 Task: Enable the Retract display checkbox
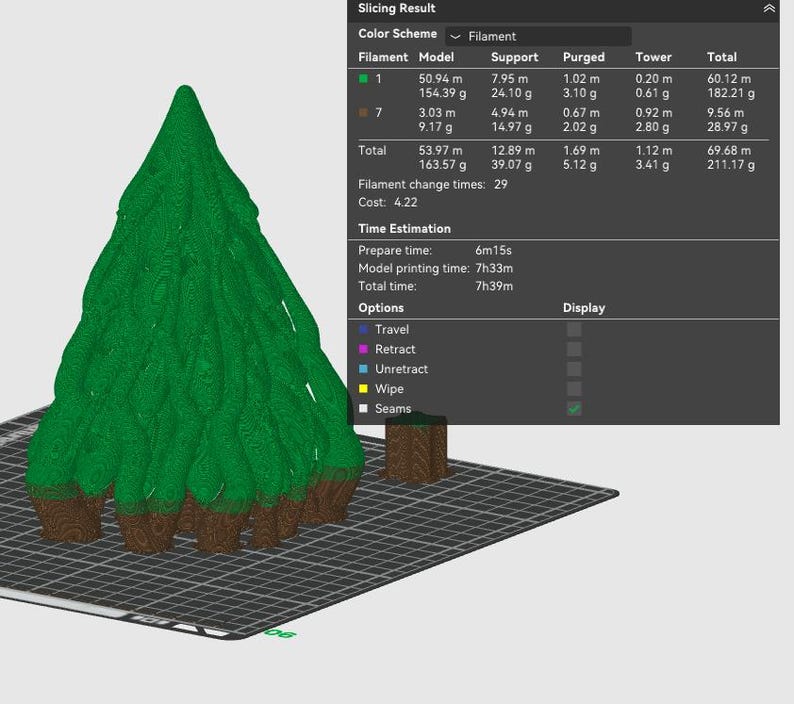pos(574,349)
